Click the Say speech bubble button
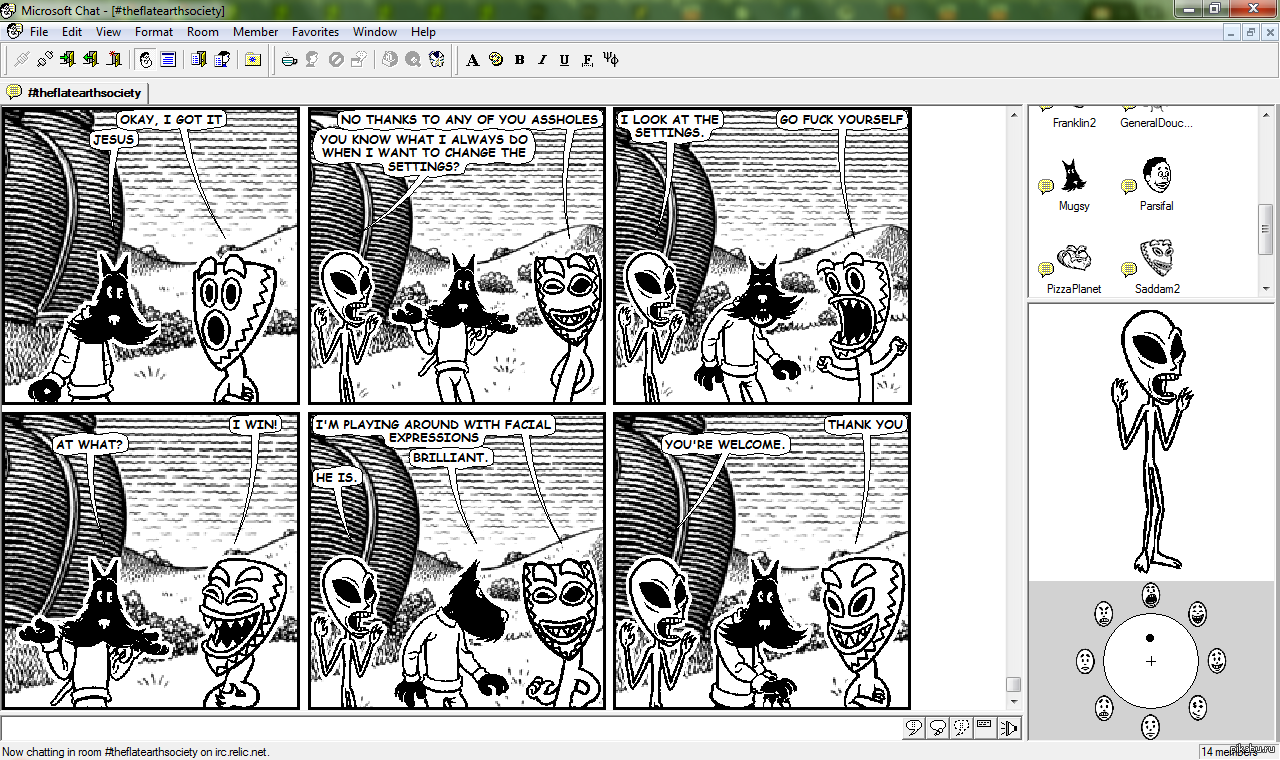This screenshot has height=760, width=1280. click(x=913, y=728)
